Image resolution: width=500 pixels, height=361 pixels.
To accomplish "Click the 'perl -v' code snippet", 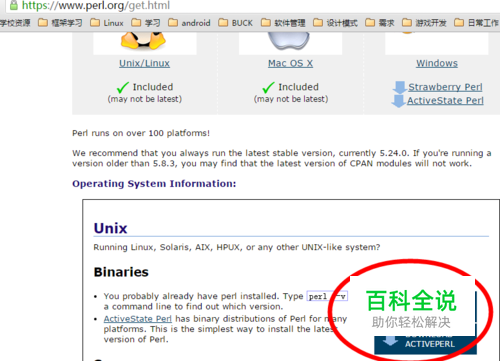I will (x=327, y=296).
